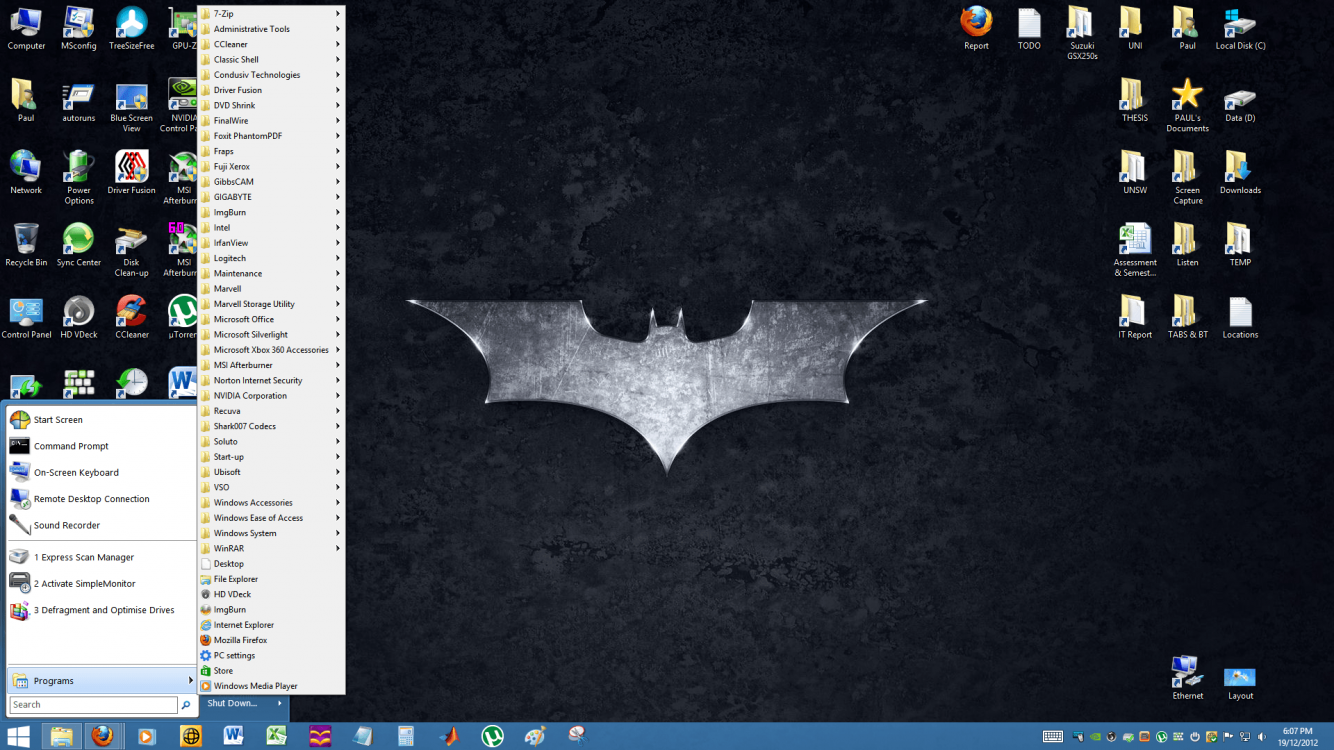Open Windows Media Player from the programs list
This screenshot has height=750, width=1334.
click(x=272, y=686)
